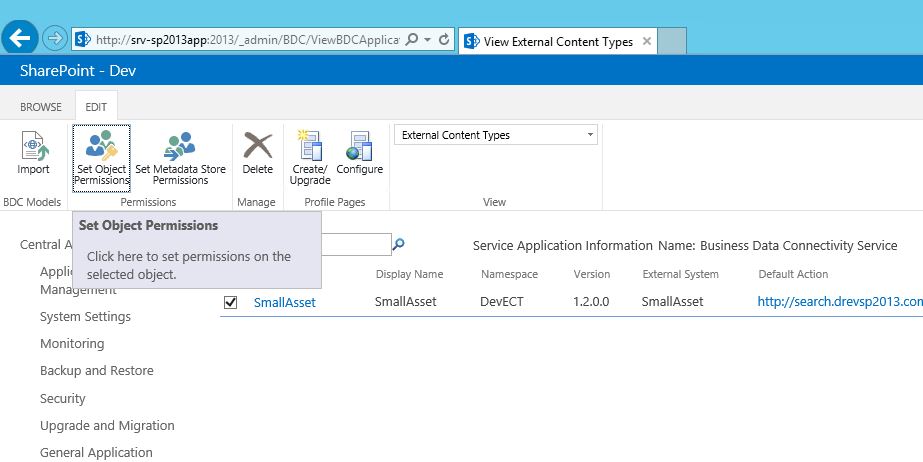Close the View External Content Types tab

tap(646, 41)
